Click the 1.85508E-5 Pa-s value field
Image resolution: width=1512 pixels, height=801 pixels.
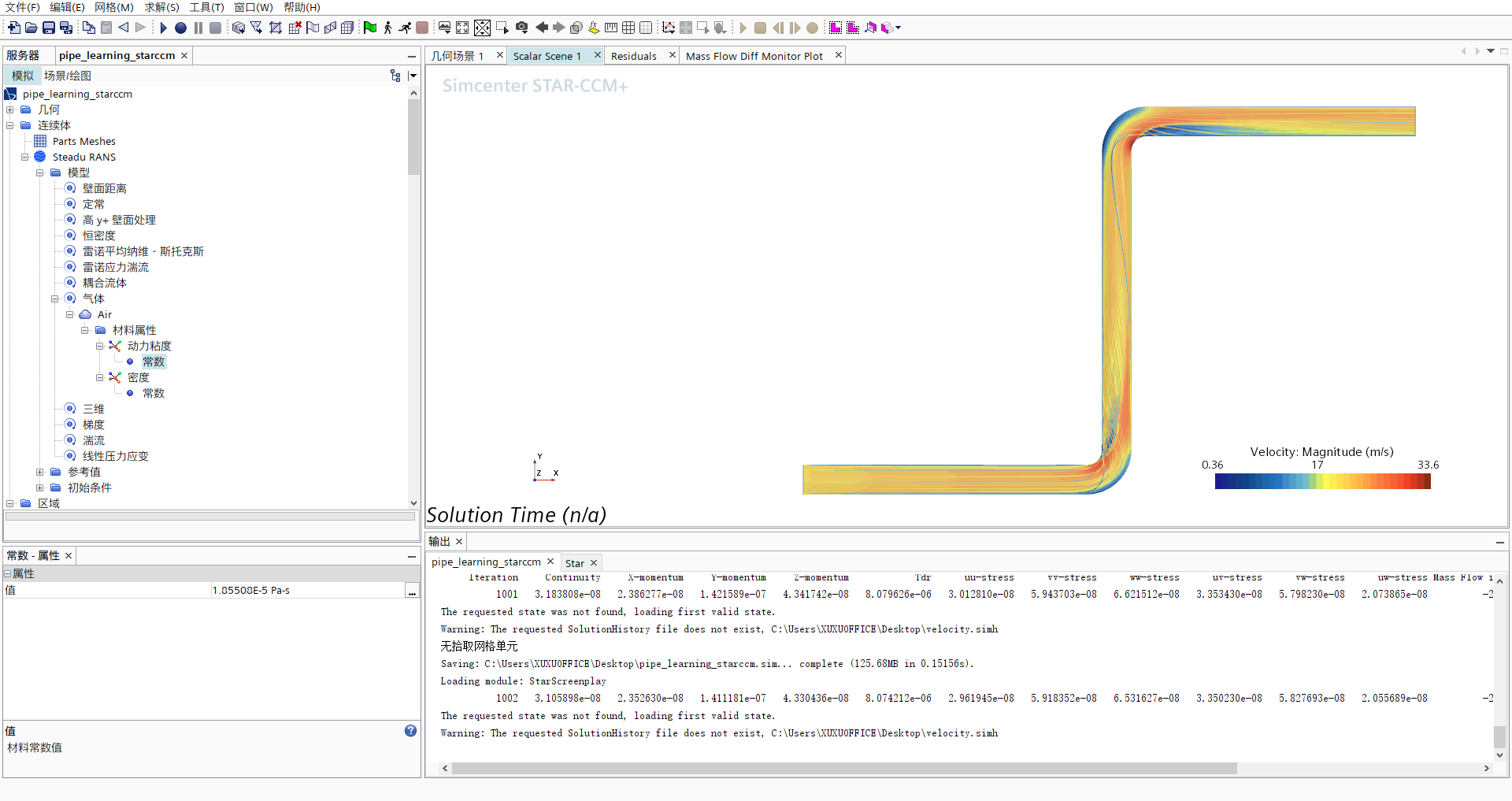point(307,591)
